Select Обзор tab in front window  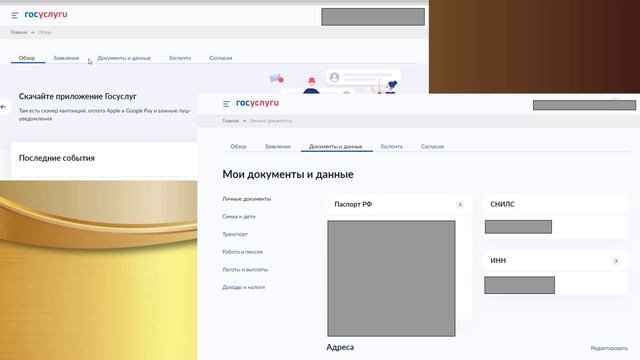point(238,146)
